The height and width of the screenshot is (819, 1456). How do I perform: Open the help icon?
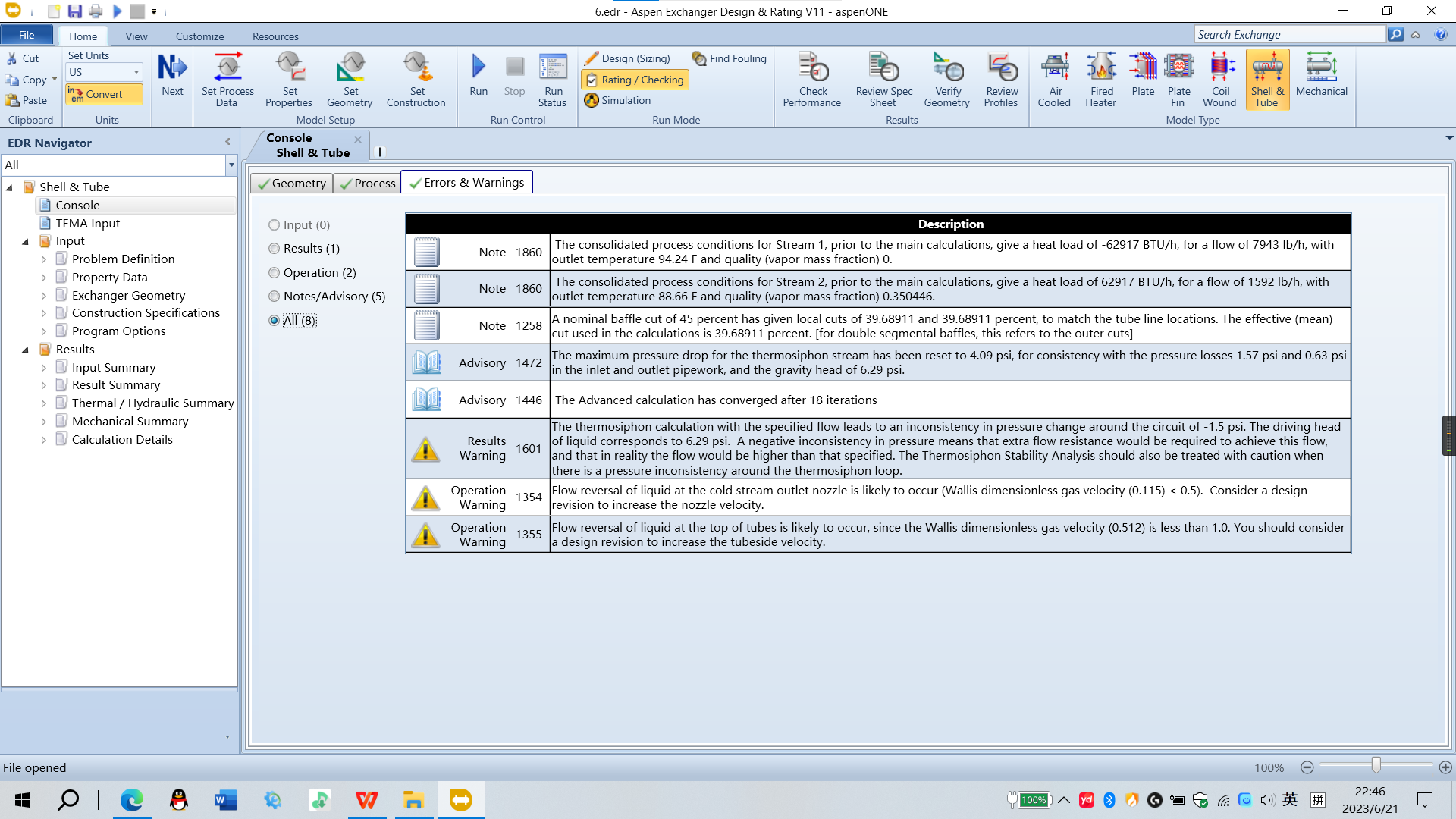point(1441,34)
